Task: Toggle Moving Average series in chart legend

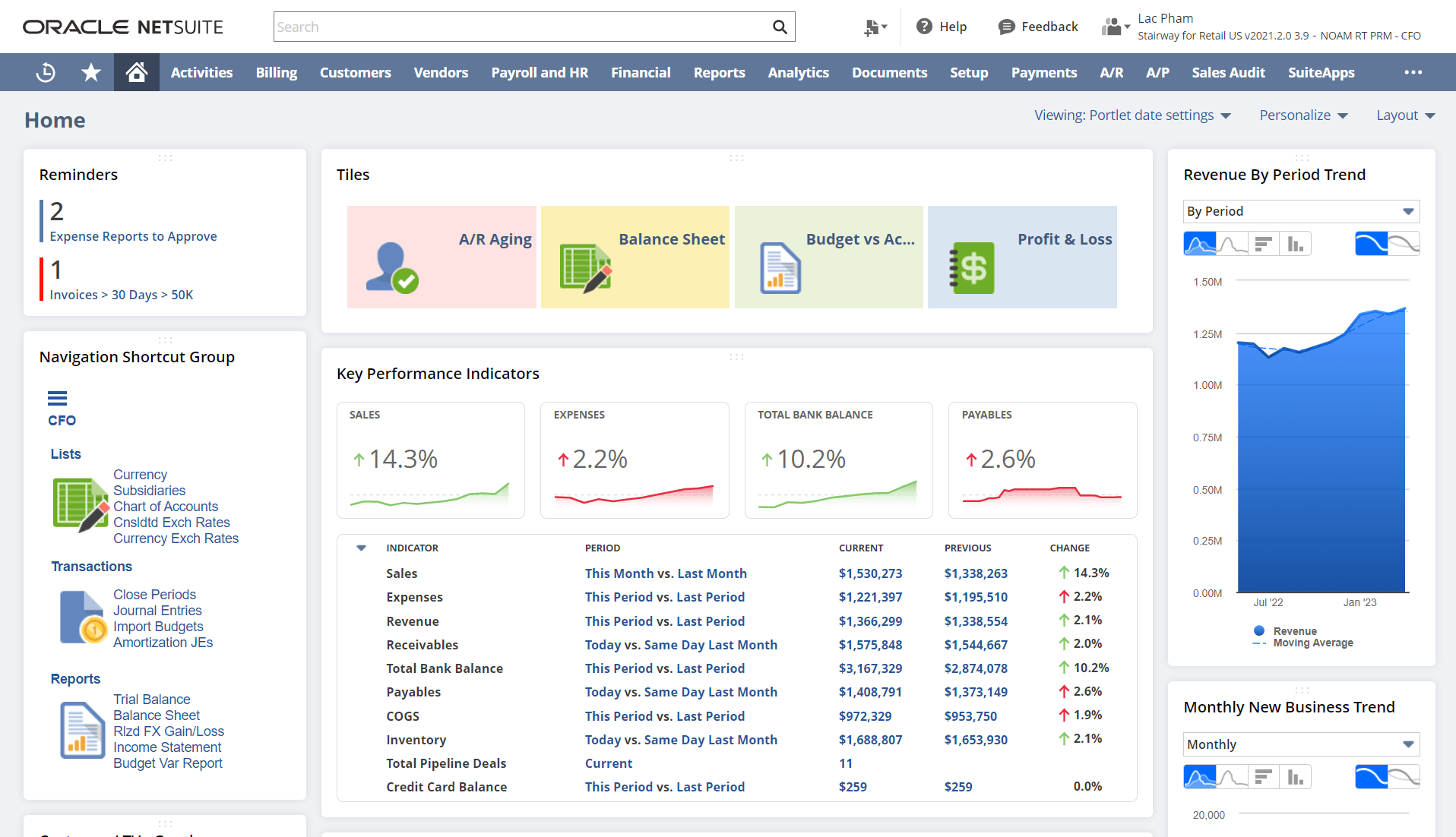Action: click(1303, 643)
